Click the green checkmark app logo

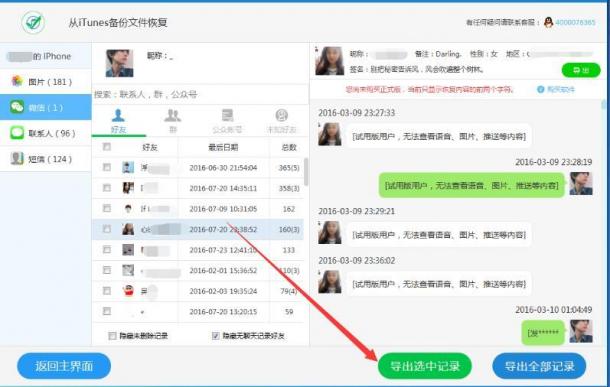click(x=33, y=22)
